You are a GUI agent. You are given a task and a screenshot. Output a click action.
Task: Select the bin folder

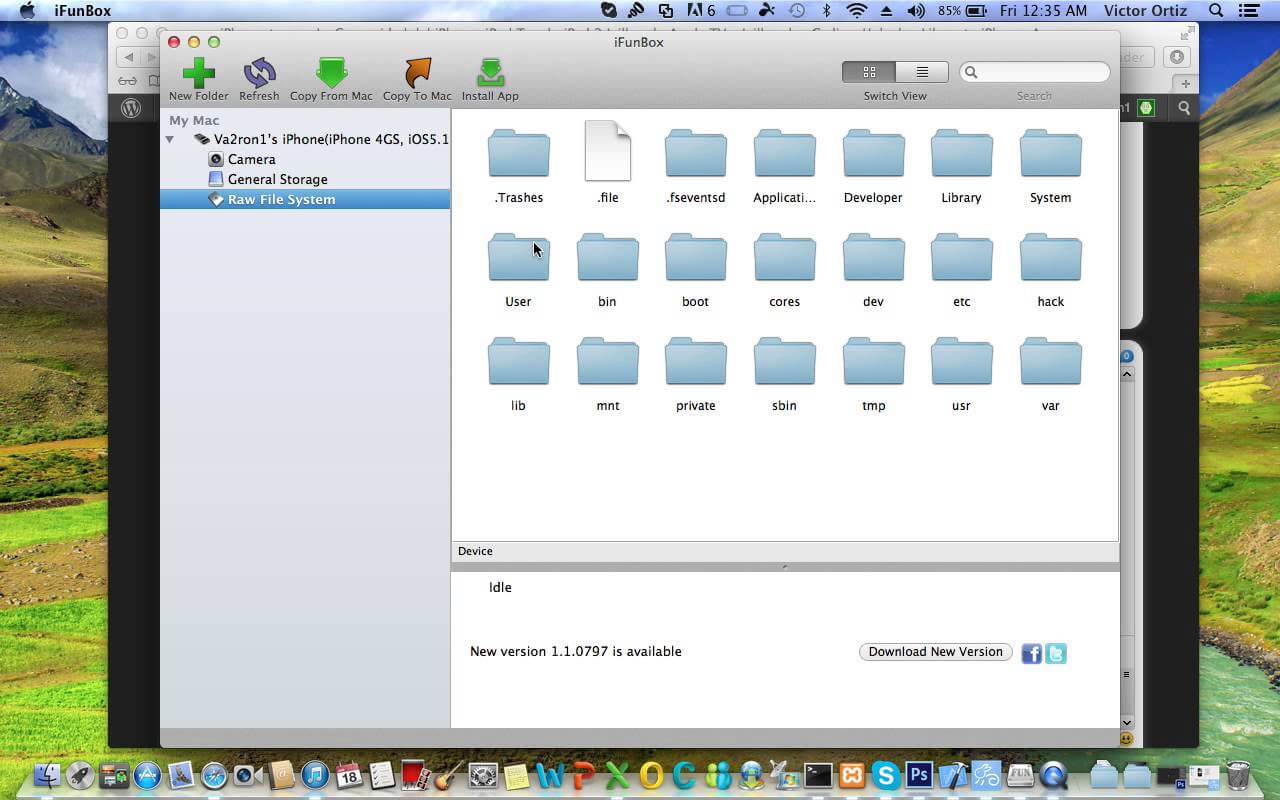pos(607,258)
